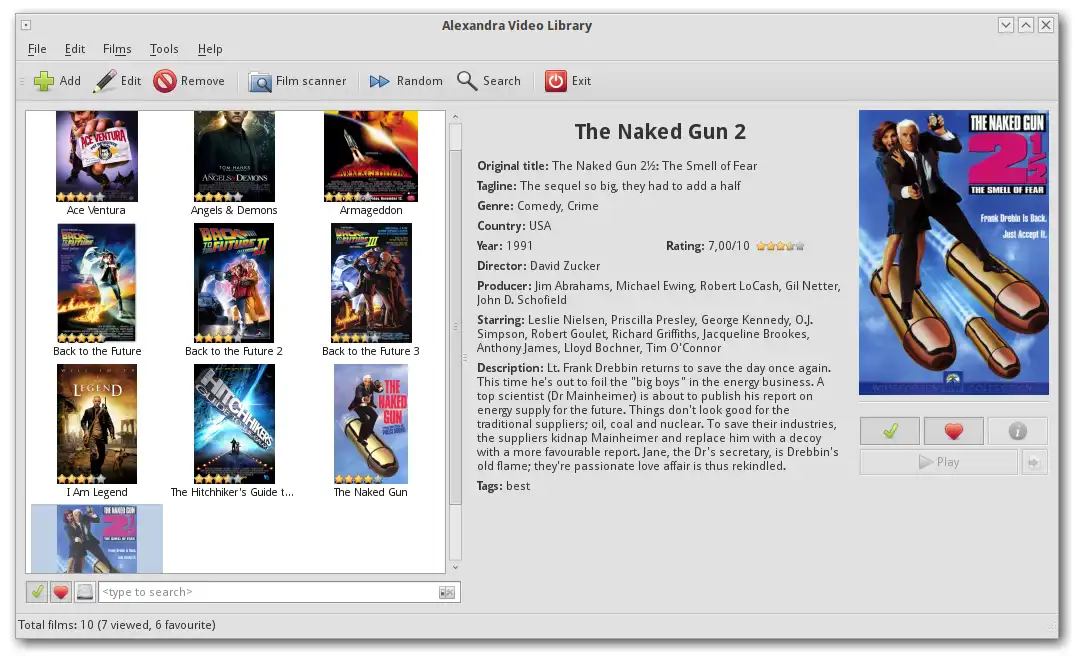This screenshot has height=656, width=1078.
Task: Clear the search field with its clear icon
Action: pos(447,592)
